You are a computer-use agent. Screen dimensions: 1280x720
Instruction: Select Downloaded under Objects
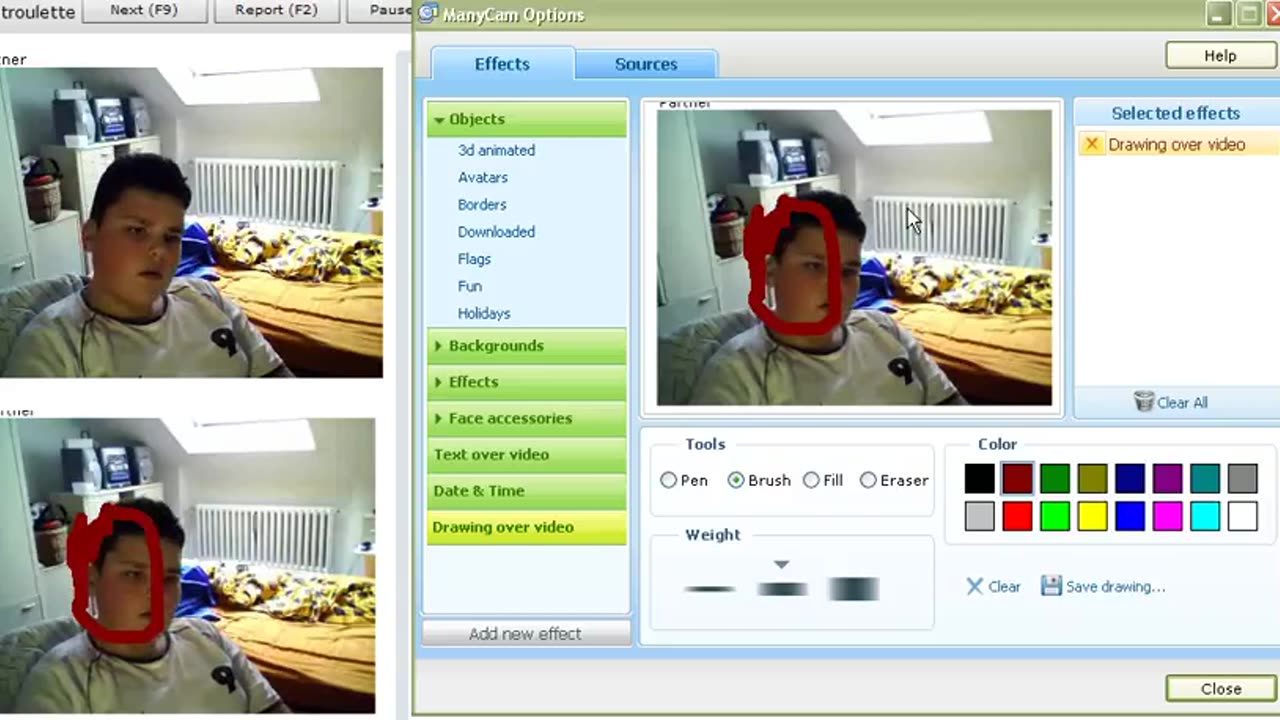click(496, 231)
